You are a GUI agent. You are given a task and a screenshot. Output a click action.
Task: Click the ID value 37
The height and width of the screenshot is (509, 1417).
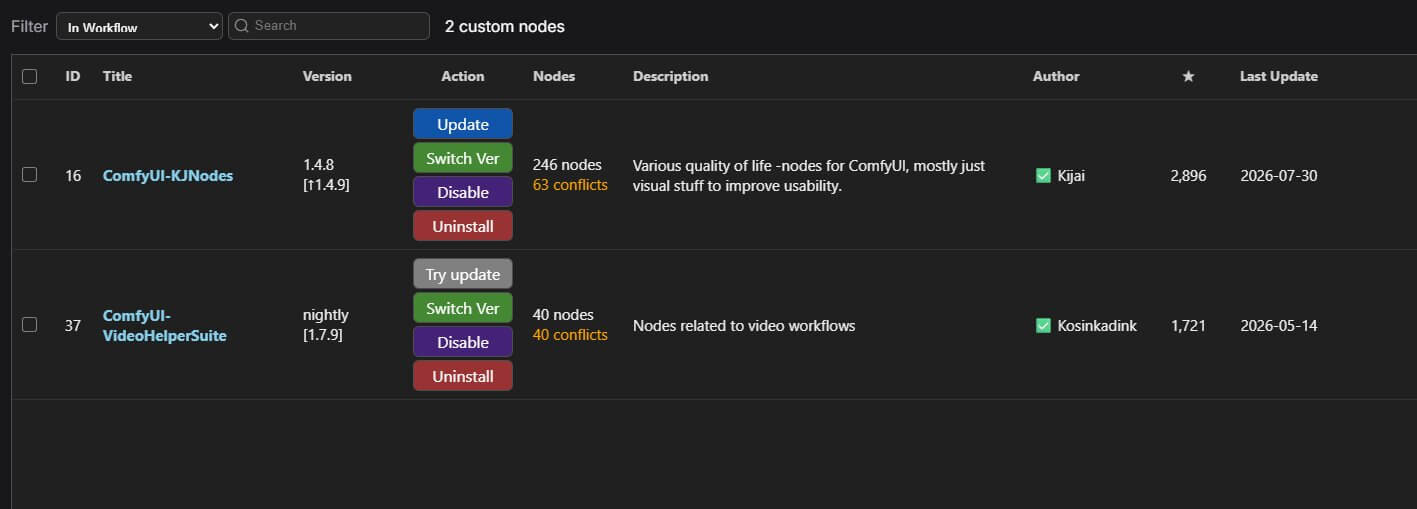pos(73,326)
